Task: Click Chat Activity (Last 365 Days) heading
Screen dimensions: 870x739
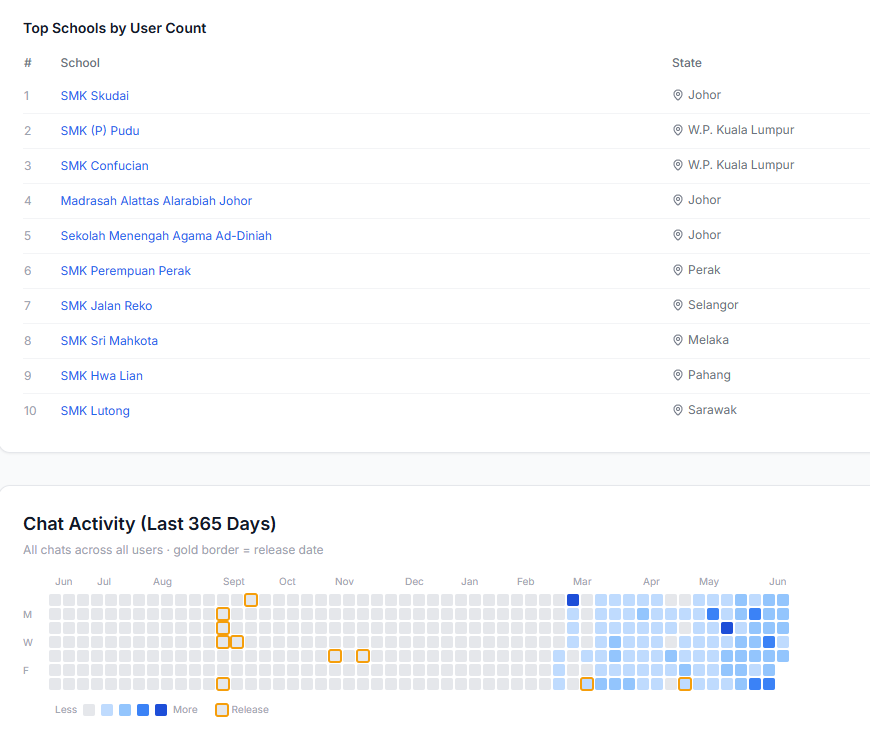Action: [x=149, y=524]
